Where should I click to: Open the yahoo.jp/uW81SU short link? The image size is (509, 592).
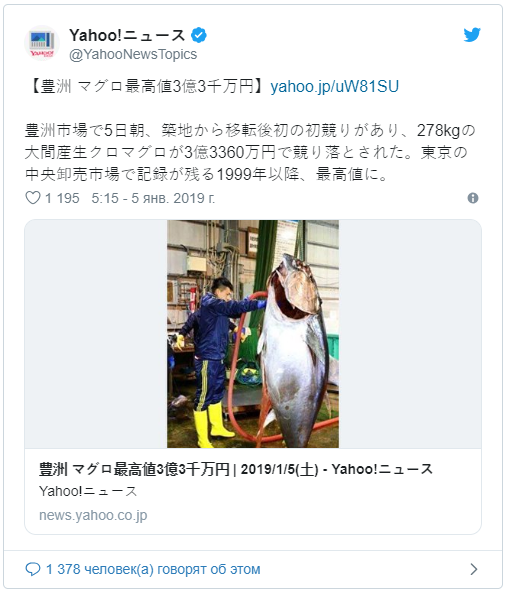(x=335, y=86)
